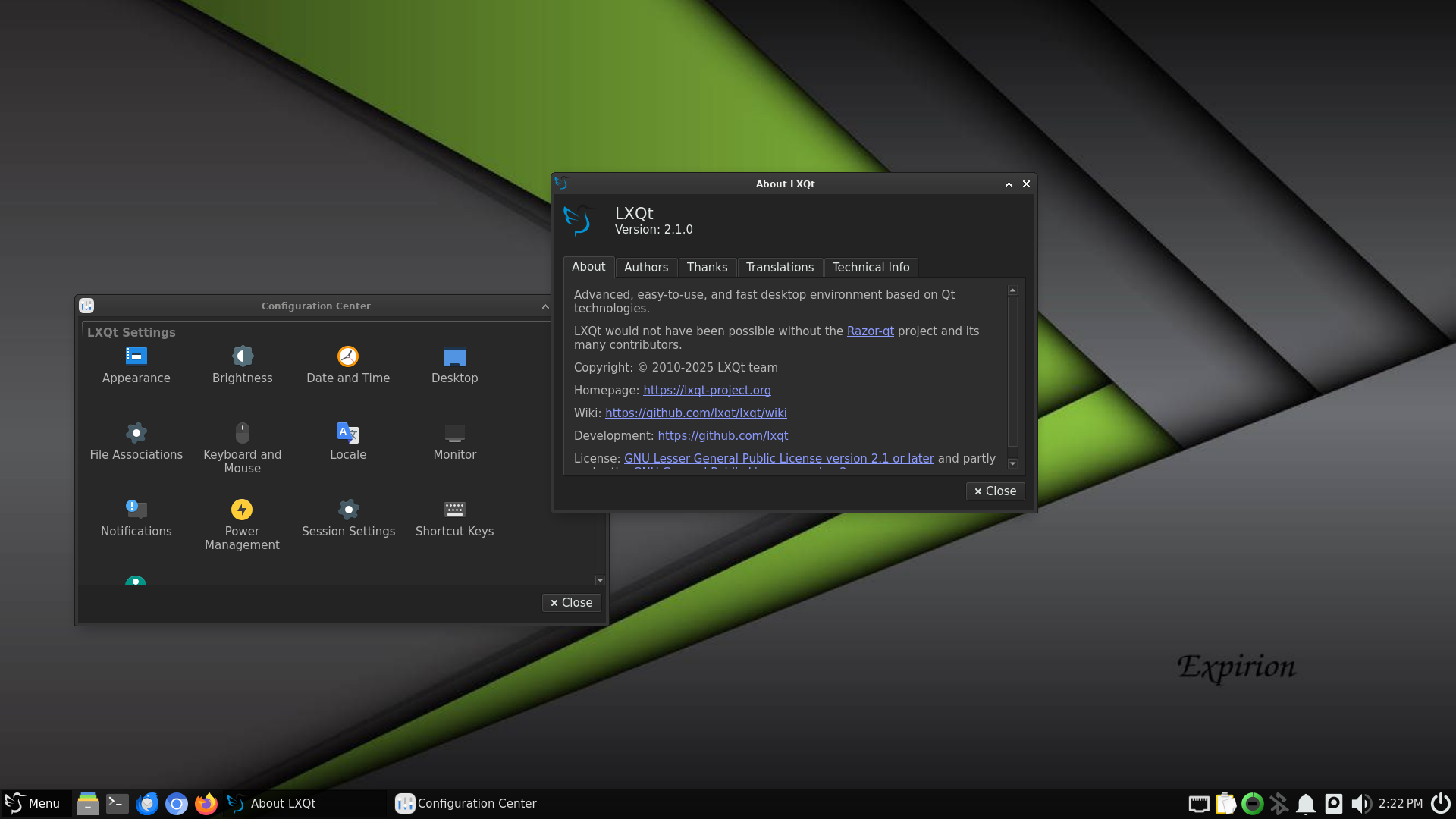Open File Associations settings
1456x819 pixels.
point(136,442)
